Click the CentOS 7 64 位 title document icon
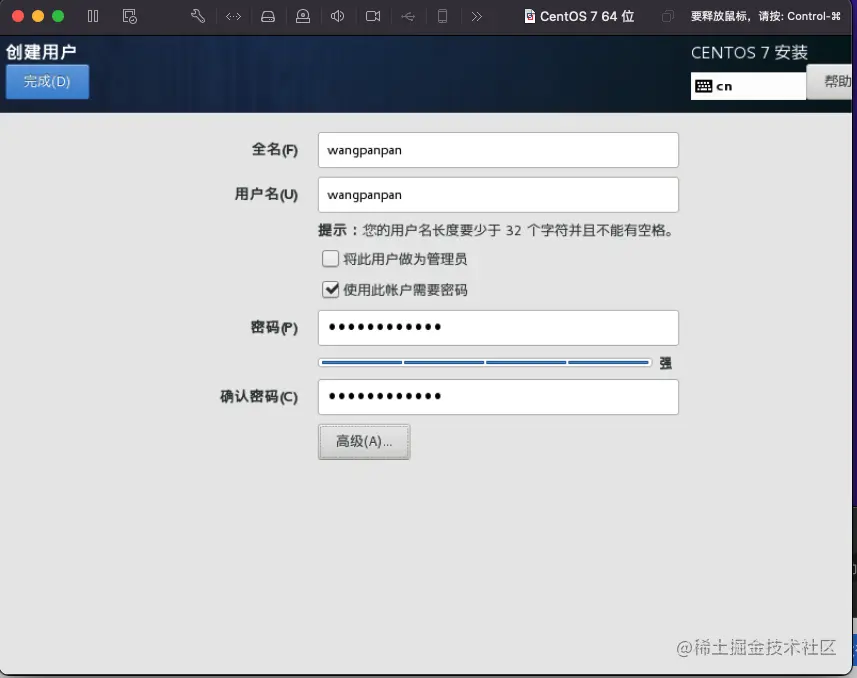This screenshot has height=678, width=857. point(530,16)
